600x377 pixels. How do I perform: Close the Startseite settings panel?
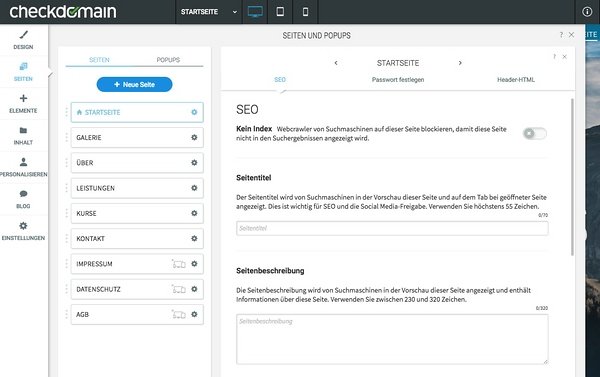pyautogui.click(x=564, y=57)
